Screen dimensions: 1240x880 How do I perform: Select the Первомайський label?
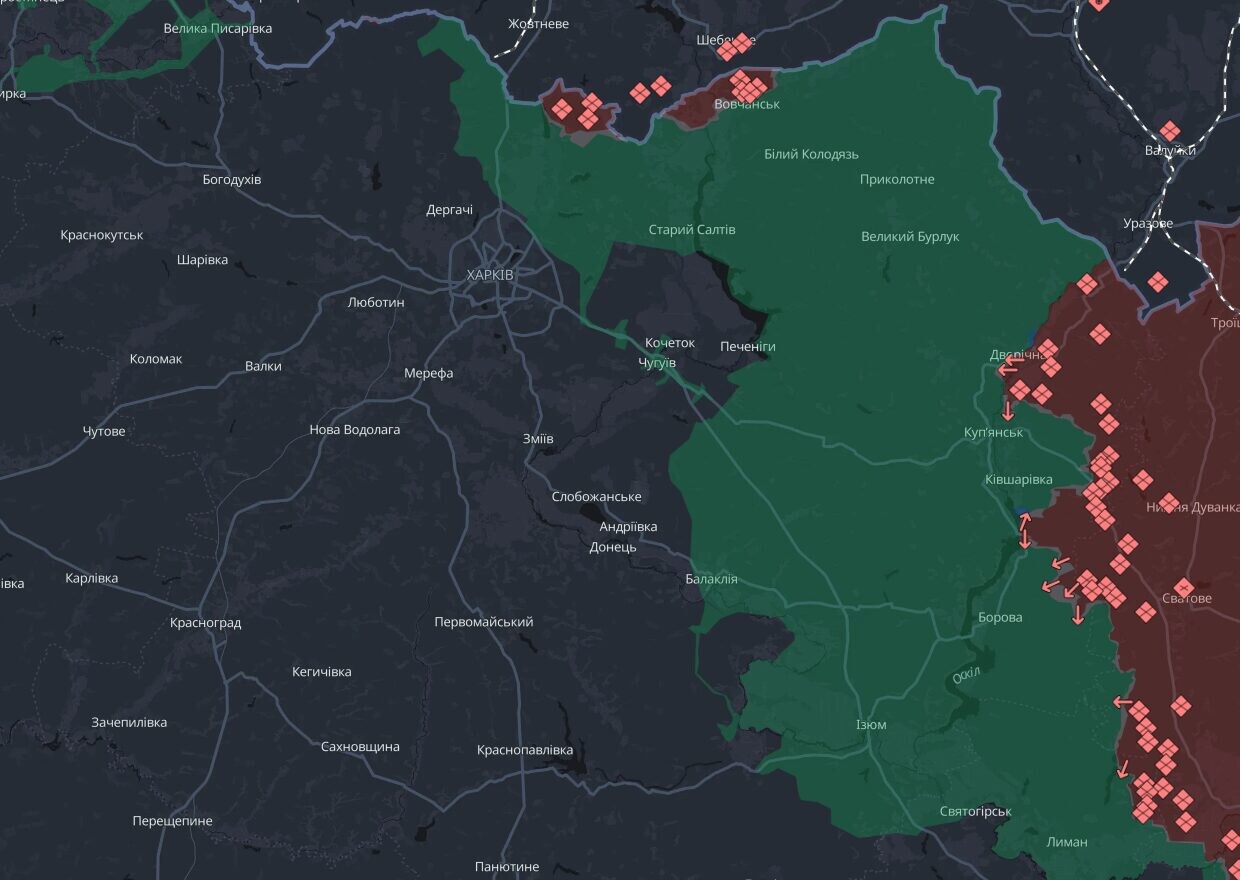pos(483,622)
